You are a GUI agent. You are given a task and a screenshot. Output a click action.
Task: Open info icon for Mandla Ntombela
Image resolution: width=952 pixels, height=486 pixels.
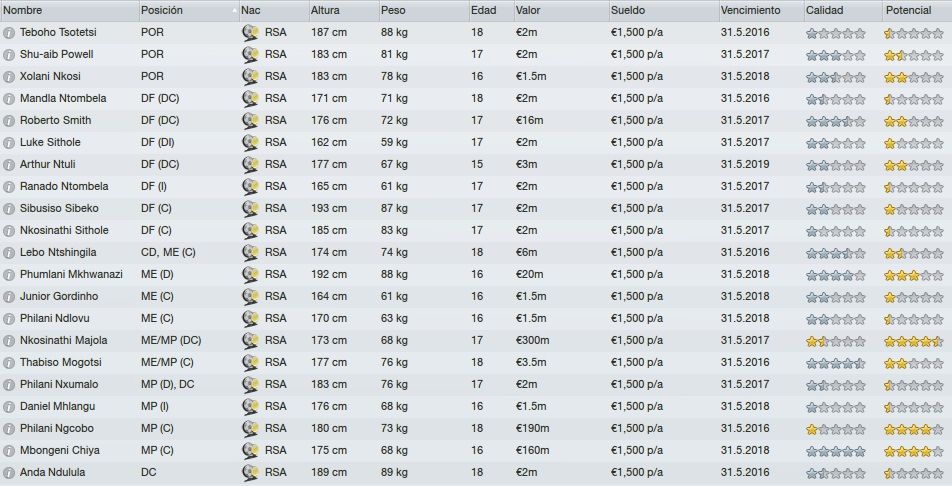(8, 98)
